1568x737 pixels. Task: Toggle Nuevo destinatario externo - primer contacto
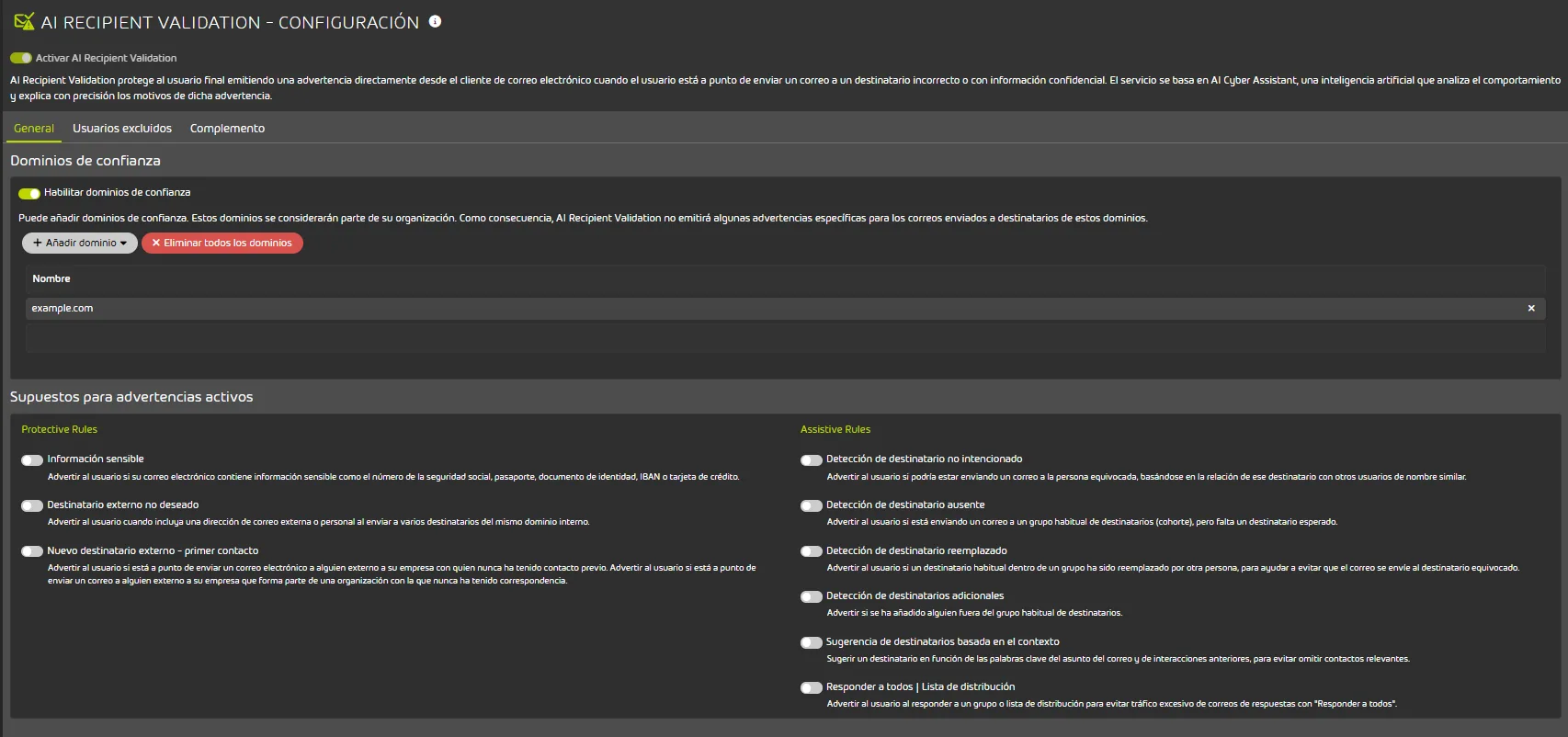pos(32,551)
